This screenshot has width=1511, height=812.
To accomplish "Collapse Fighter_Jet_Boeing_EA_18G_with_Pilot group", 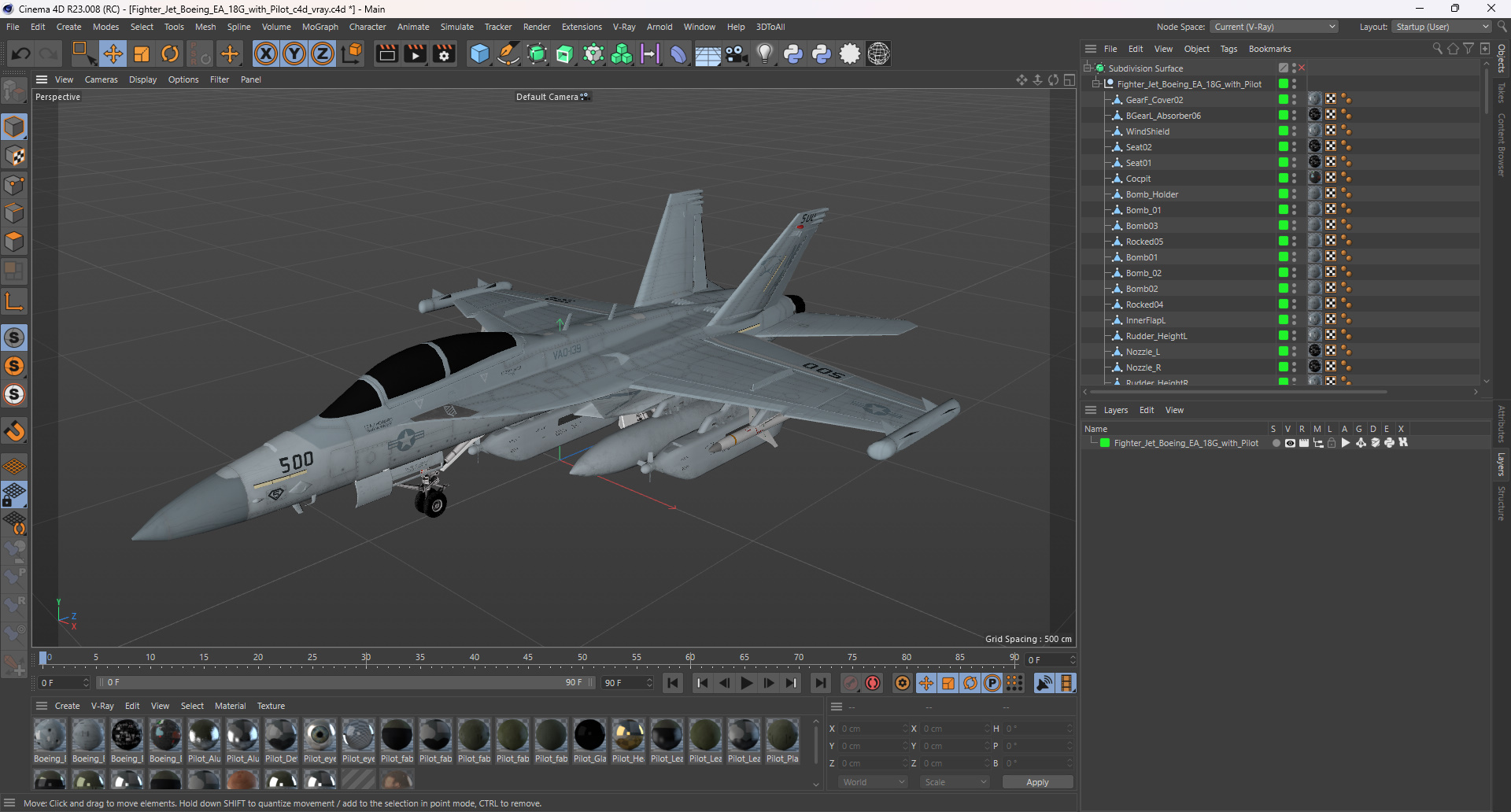I will 1096,83.
